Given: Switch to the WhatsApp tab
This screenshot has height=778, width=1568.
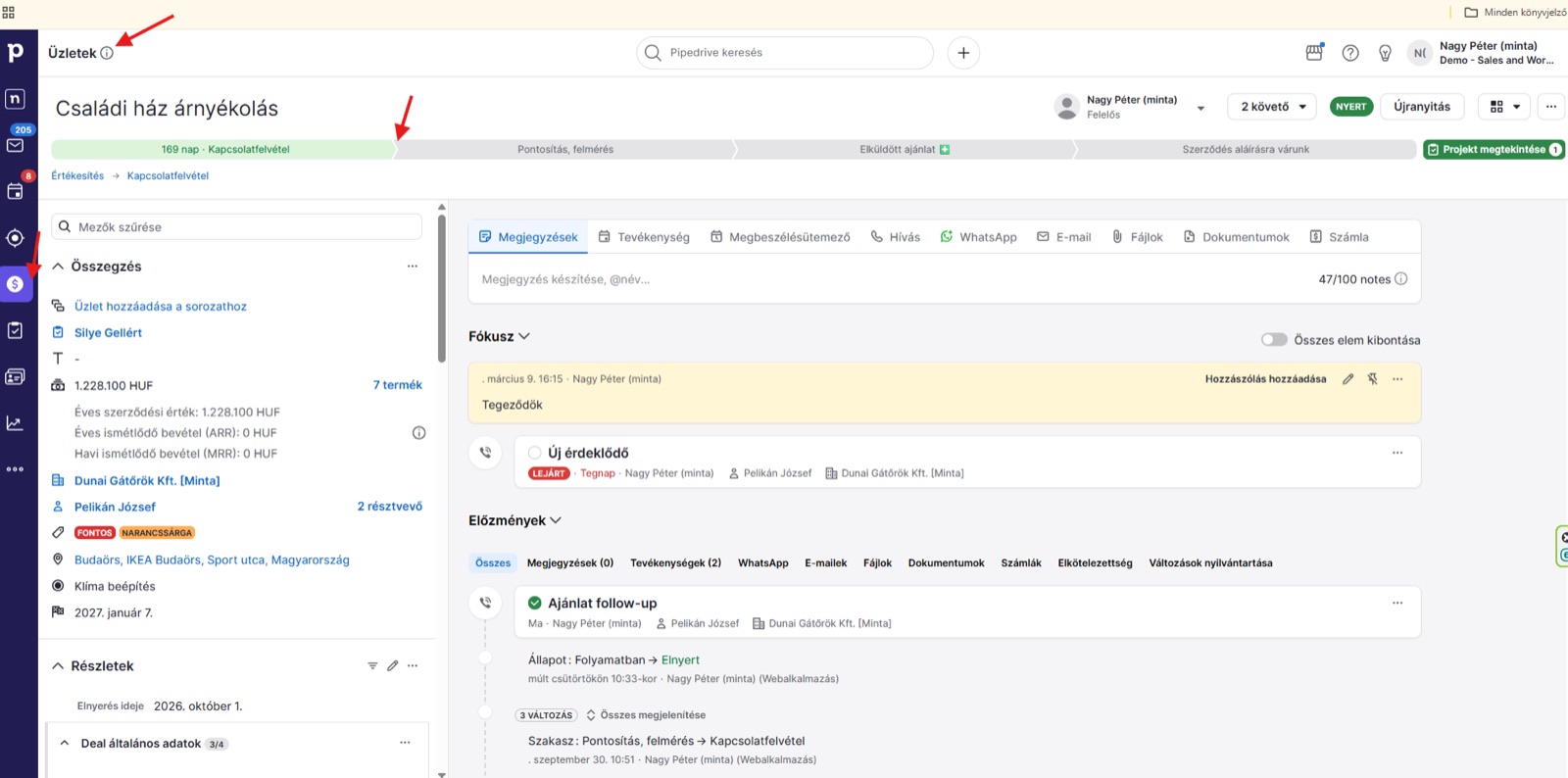Looking at the screenshot, I should coord(978,237).
